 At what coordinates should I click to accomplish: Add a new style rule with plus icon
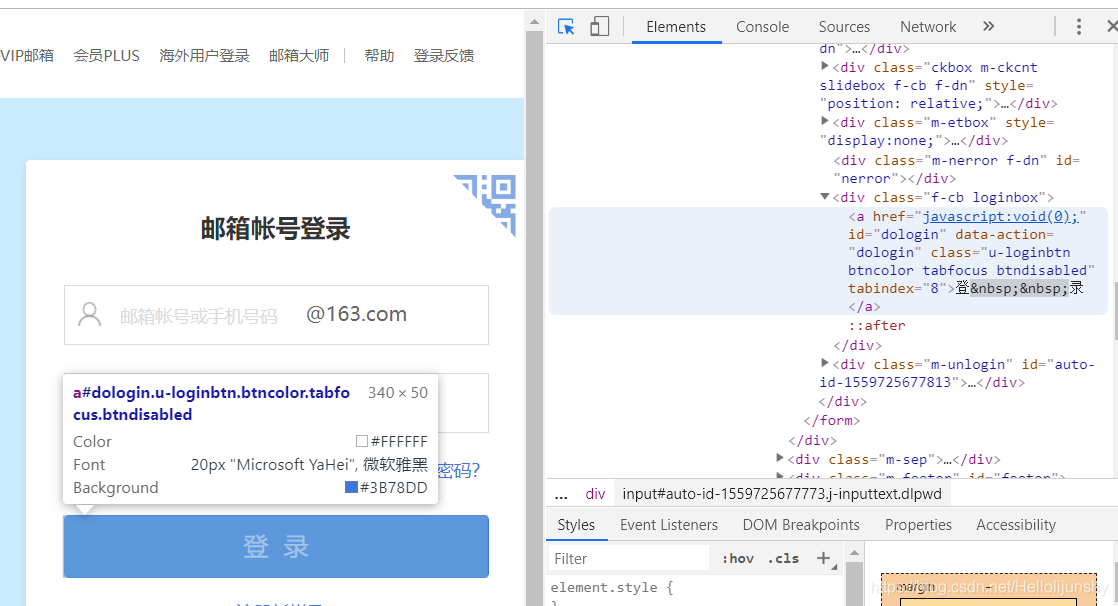tap(824, 558)
